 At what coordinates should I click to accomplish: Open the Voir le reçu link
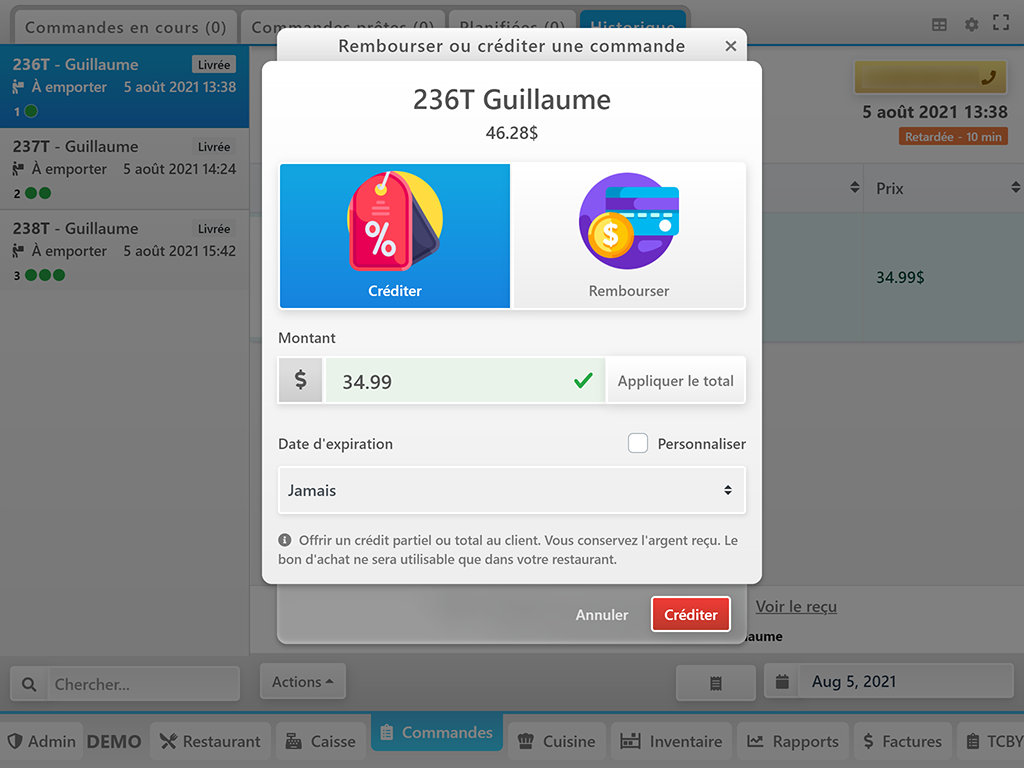click(x=796, y=606)
